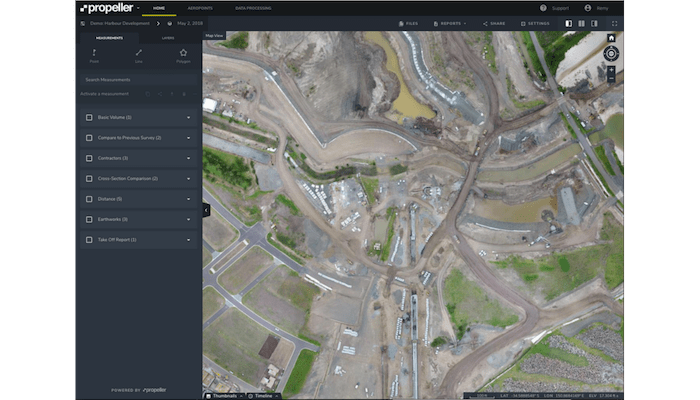The width and height of the screenshot is (700, 400).
Task: Check the Cross-Section Comparison checkbox
Action: click(89, 179)
